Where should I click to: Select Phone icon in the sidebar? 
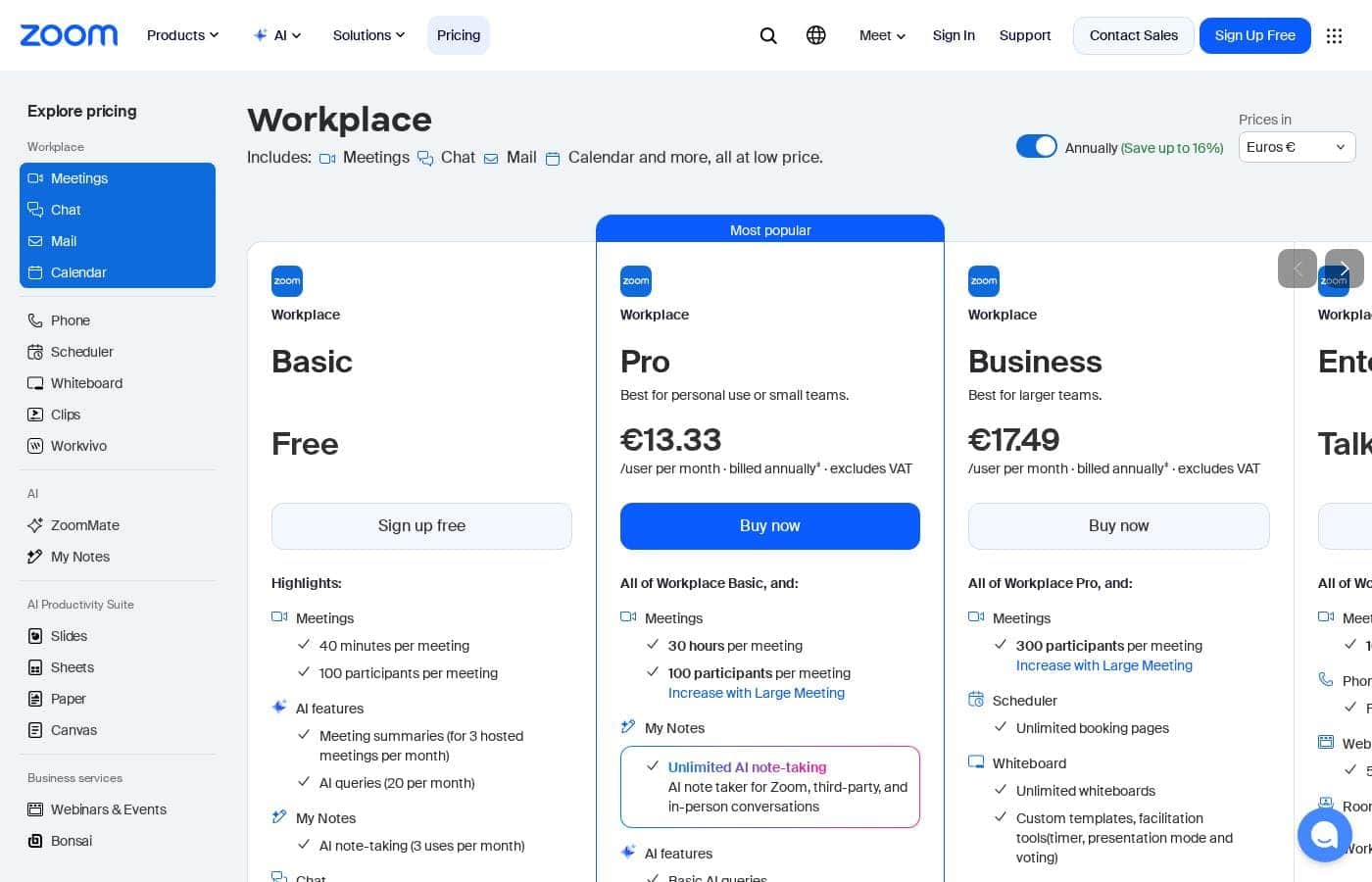point(35,320)
